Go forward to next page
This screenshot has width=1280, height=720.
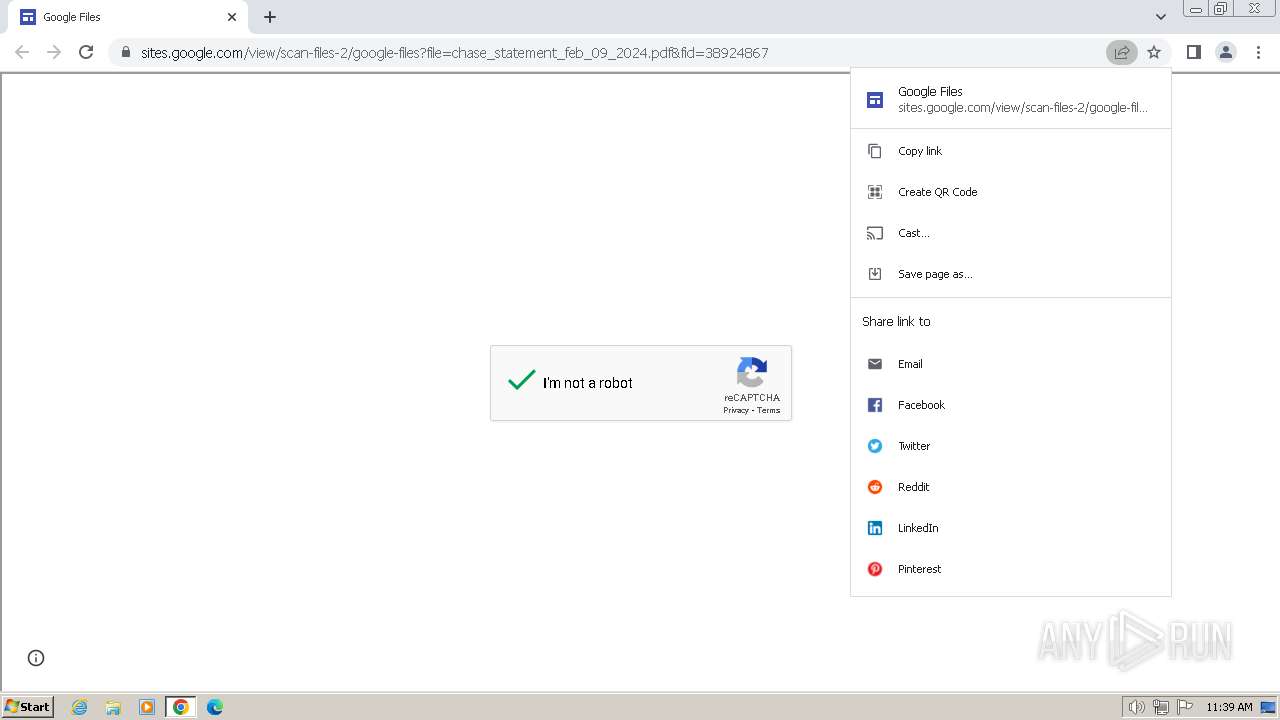point(54,52)
